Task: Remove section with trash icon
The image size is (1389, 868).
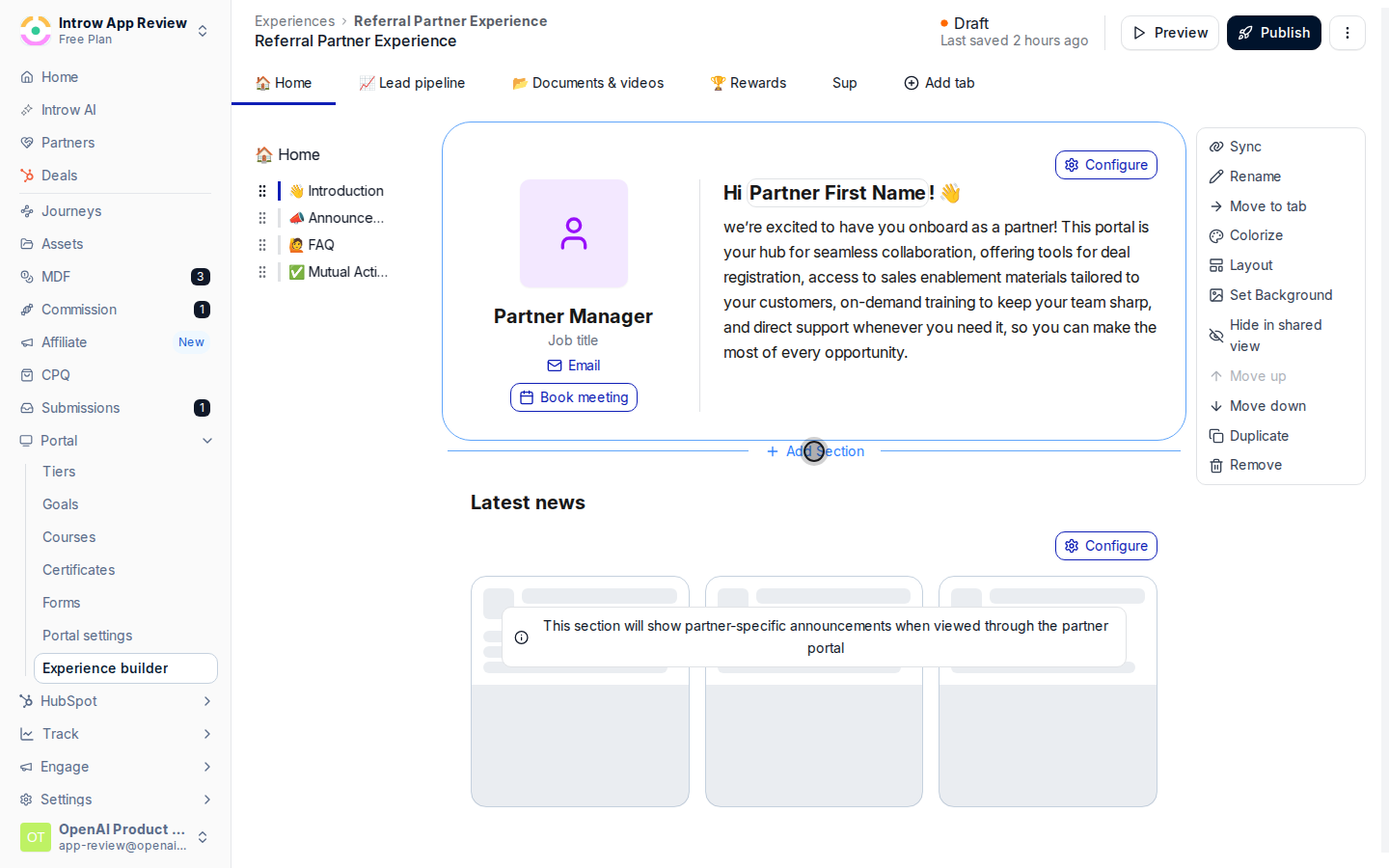Action: 1245,465
